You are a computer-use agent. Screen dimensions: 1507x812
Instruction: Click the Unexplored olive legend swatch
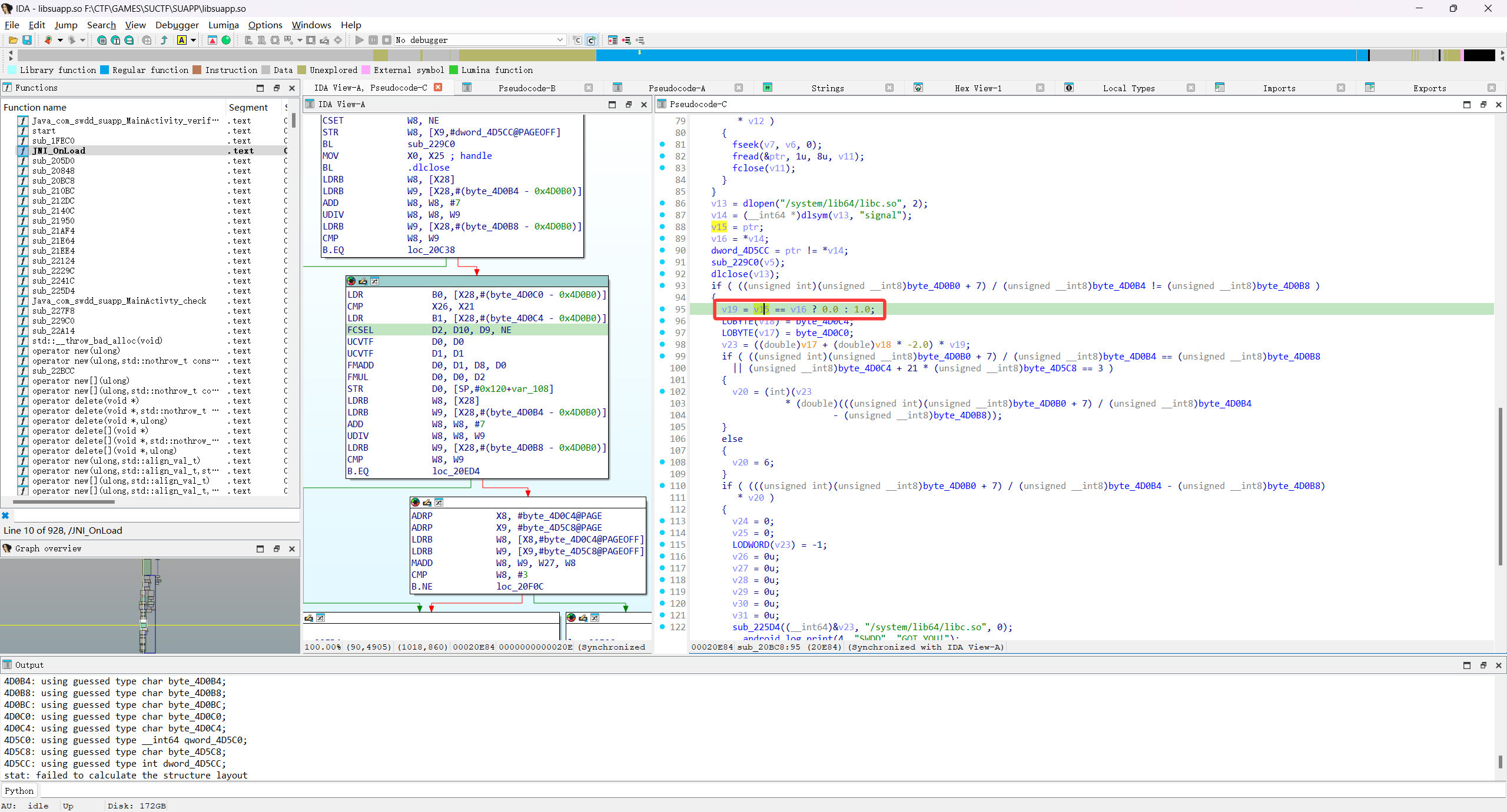point(302,70)
